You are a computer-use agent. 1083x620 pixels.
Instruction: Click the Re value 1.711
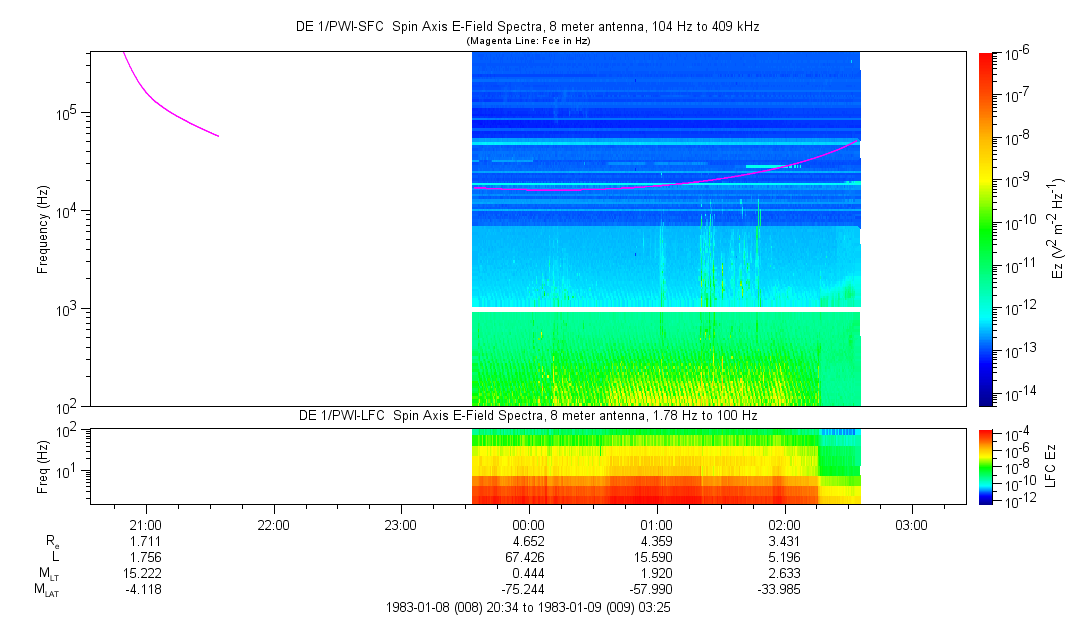(x=146, y=540)
